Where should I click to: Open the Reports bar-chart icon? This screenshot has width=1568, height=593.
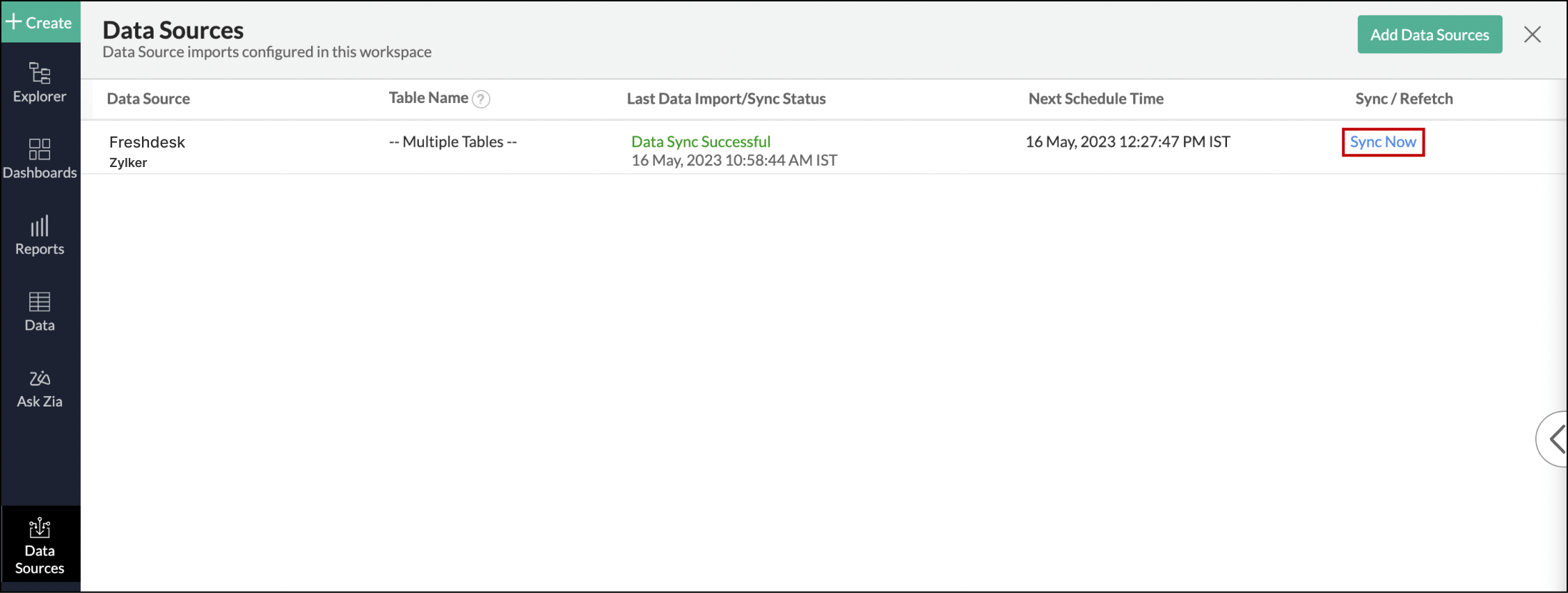pos(40,226)
